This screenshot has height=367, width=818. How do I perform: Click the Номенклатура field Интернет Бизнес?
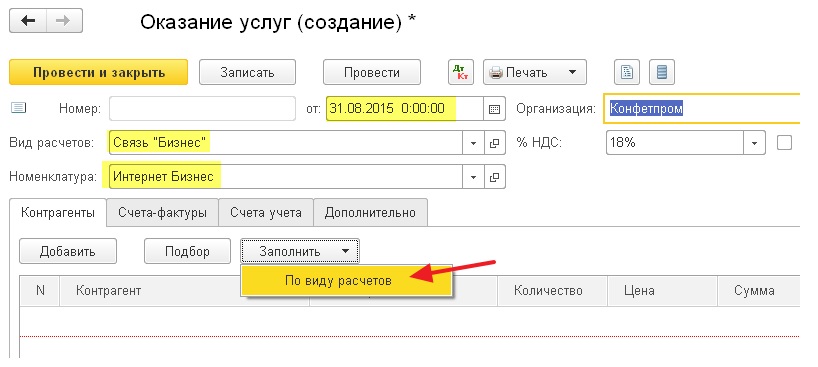pyautogui.click(x=286, y=177)
